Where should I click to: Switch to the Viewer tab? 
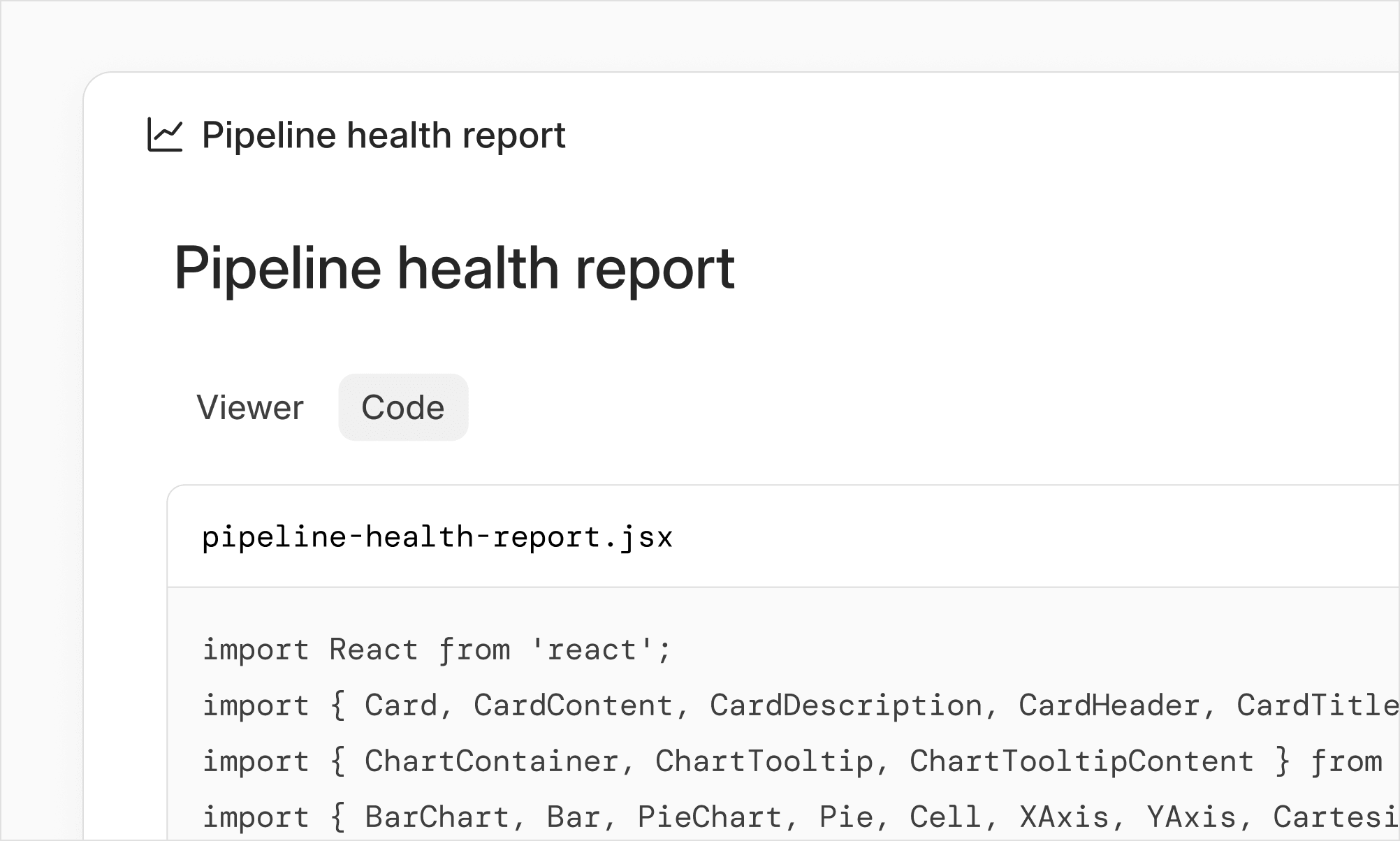coord(250,407)
